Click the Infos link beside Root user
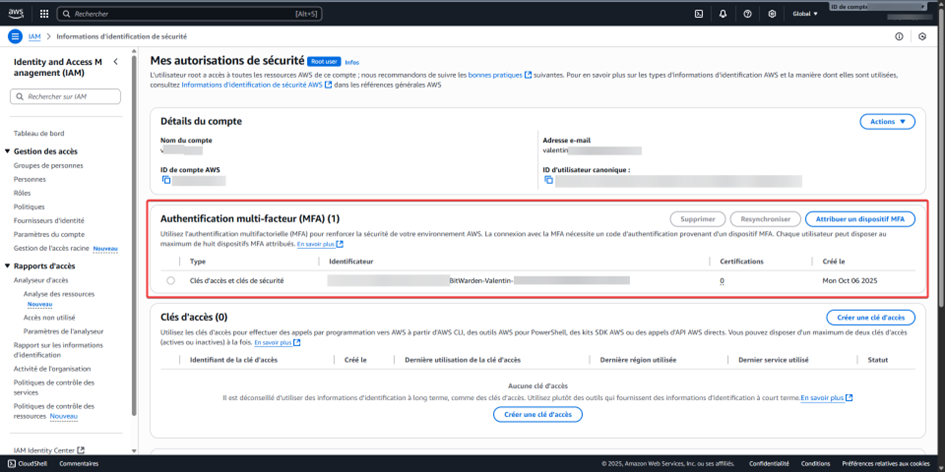The image size is (945, 472). [x=352, y=62]
